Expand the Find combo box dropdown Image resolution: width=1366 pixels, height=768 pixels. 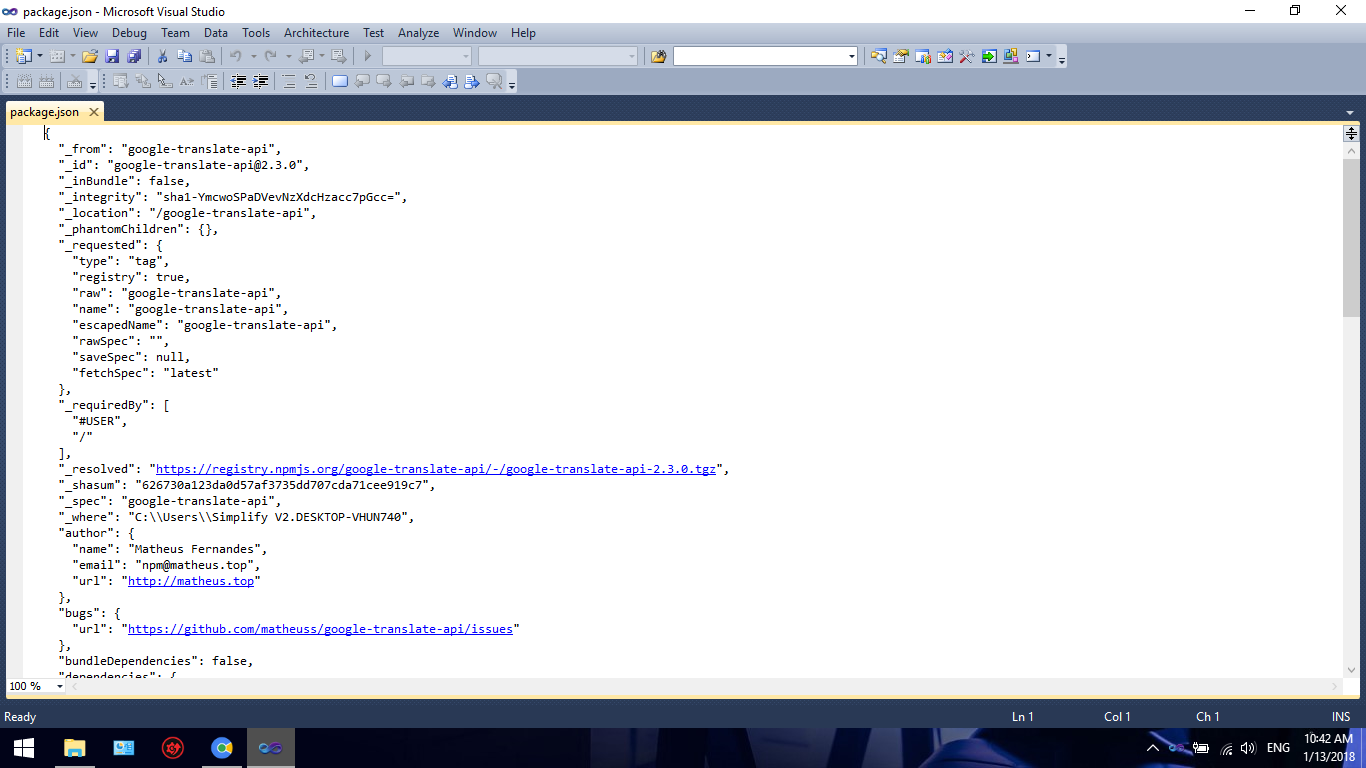pos(852,56)
